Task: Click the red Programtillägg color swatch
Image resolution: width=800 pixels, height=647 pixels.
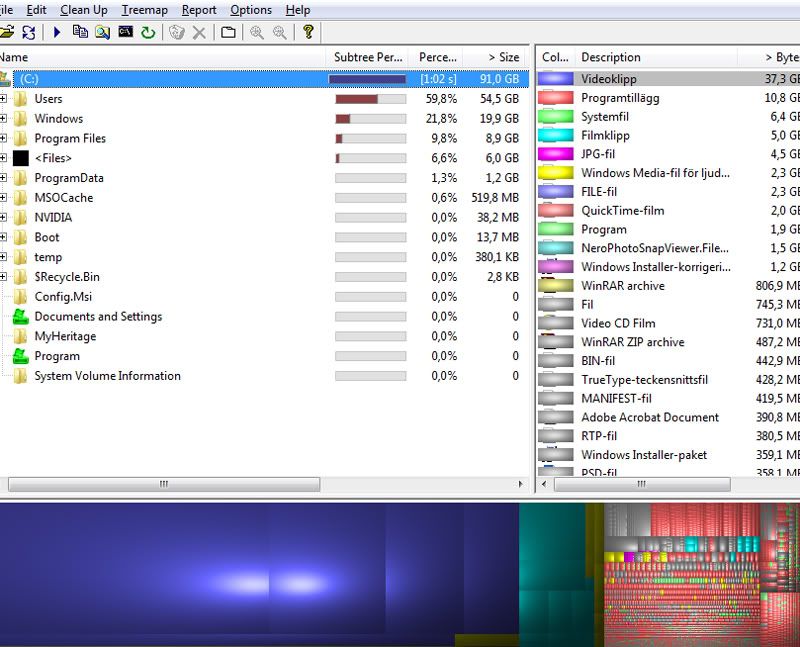Action: pyautogui.click(x=556, y=97)
